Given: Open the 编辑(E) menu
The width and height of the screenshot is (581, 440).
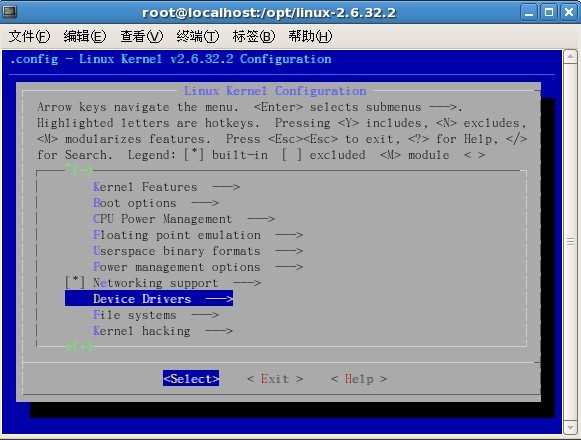Looking at the screenshot, I should [85, 36].
